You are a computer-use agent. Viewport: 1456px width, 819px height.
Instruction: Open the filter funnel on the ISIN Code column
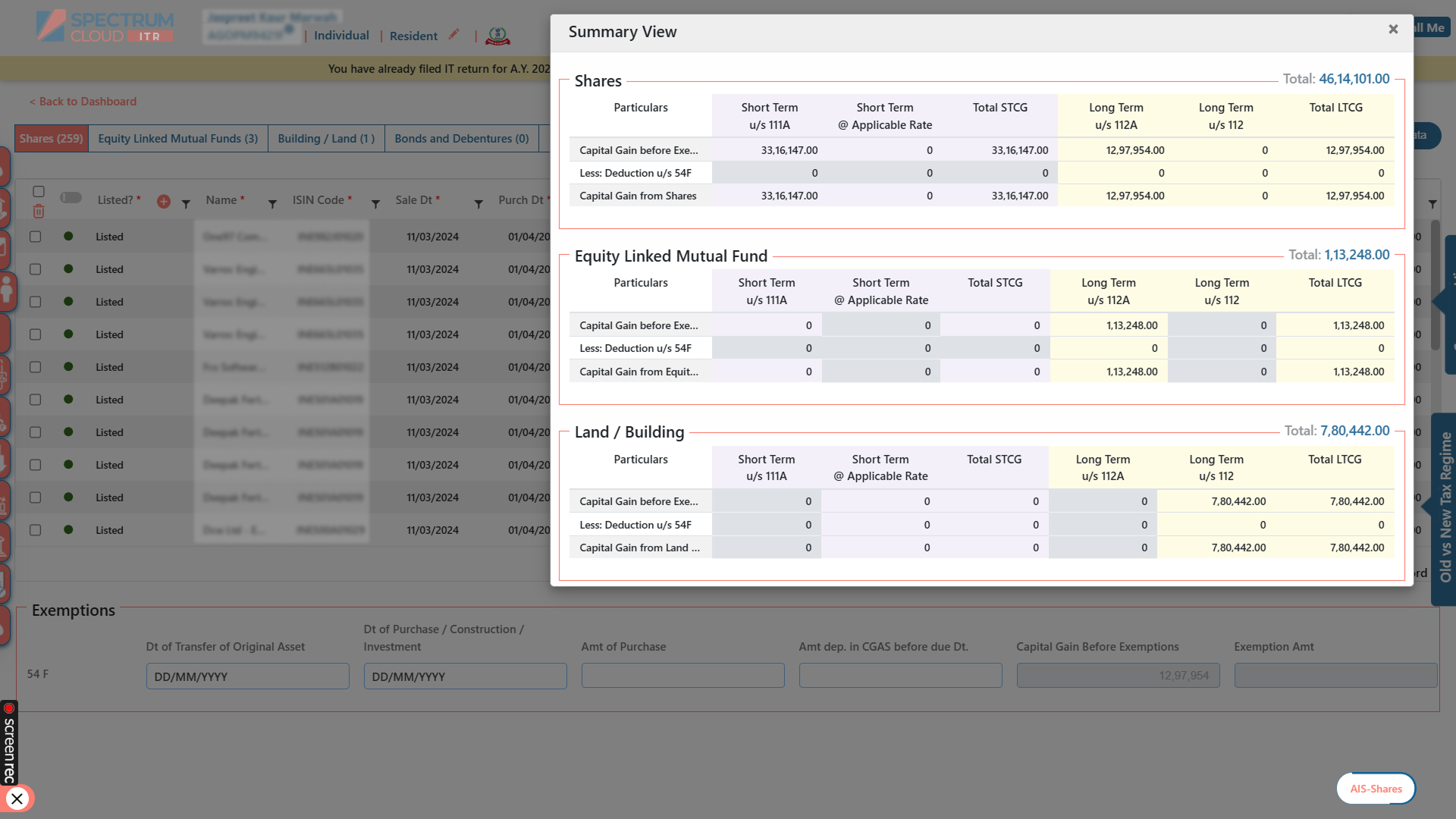coord(375,203)
